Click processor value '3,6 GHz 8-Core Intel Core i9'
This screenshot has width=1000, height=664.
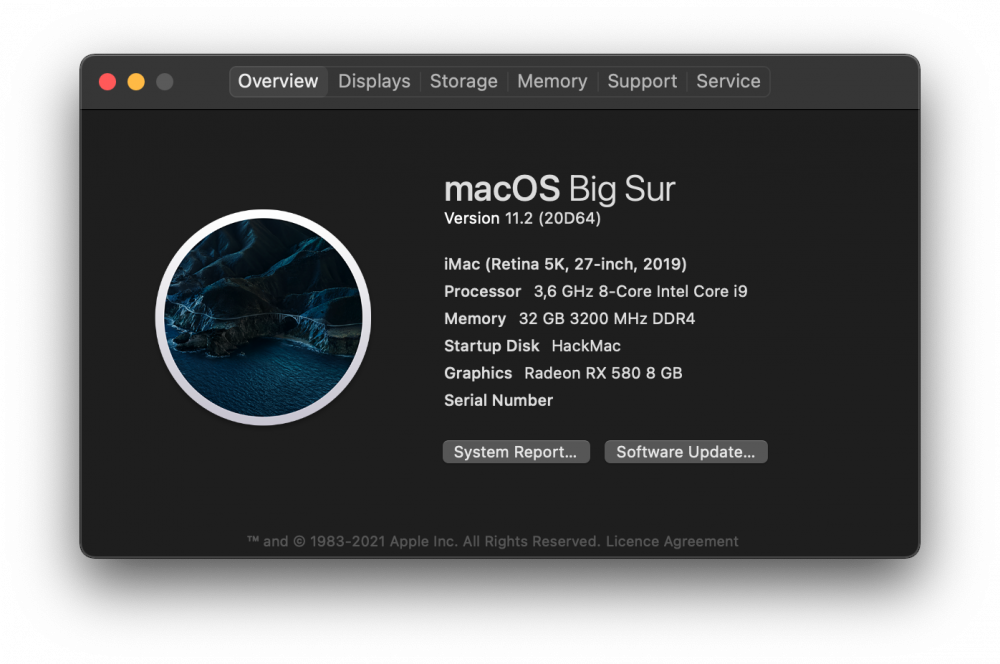click(640, 291)
